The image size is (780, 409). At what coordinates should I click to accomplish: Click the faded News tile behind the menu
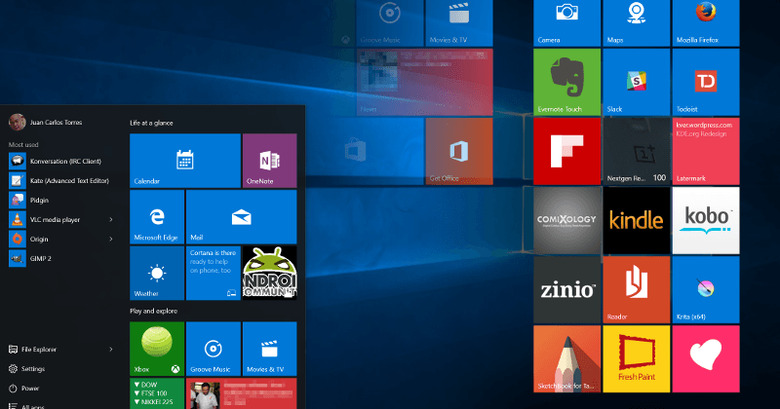pos(425,82)
